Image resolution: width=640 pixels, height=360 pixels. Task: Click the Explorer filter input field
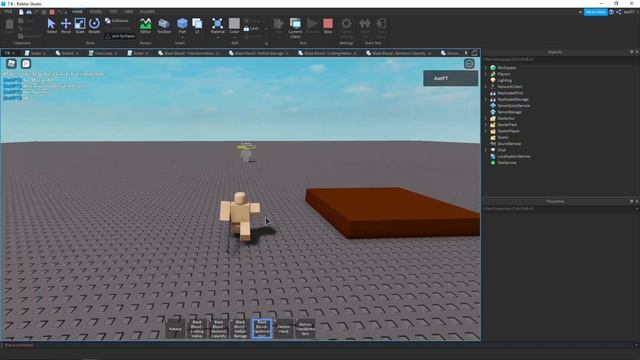pyautogui.click(x=560, y=59)
